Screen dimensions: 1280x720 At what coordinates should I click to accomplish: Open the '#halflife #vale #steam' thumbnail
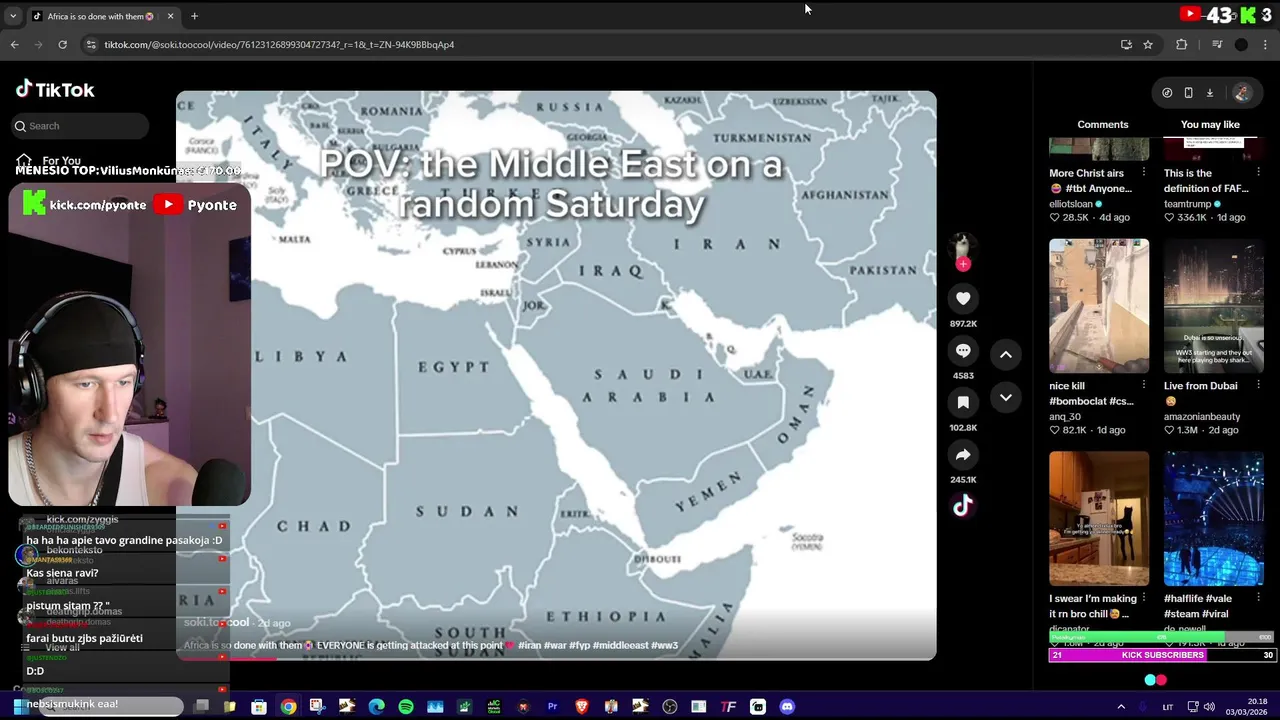(1214, 518)
